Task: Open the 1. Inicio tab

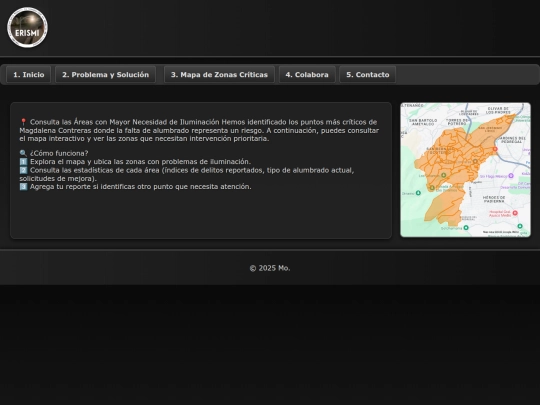Action: click(29, 75)
